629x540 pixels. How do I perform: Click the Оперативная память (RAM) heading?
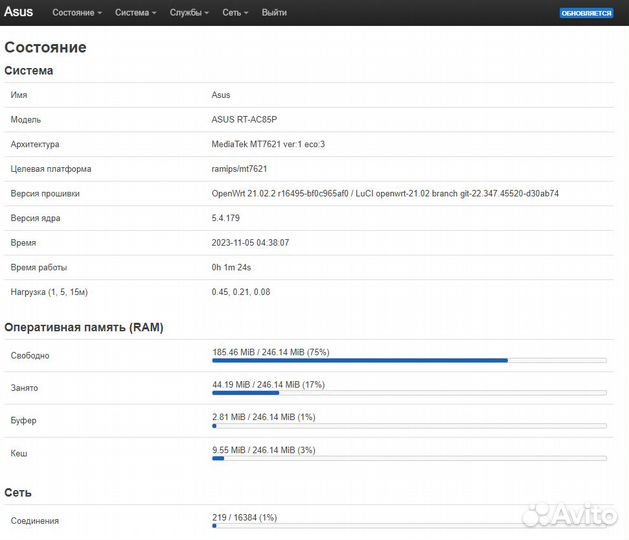84,327
